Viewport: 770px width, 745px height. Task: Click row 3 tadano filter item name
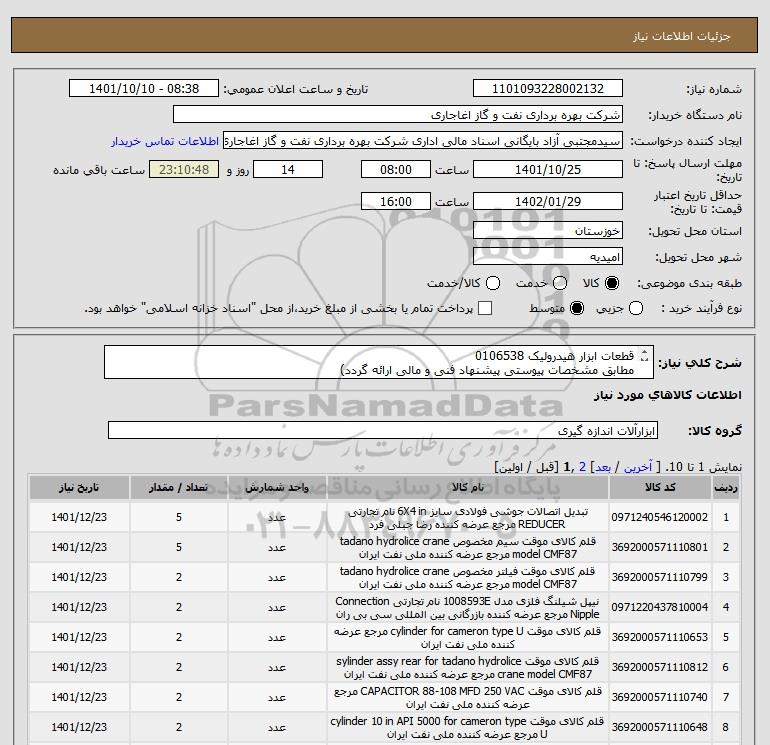[468, 578]
